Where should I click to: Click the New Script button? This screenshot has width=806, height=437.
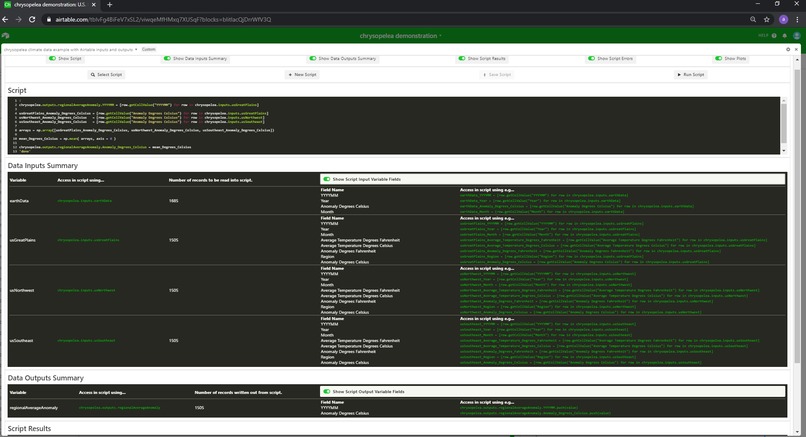[302, 75]
